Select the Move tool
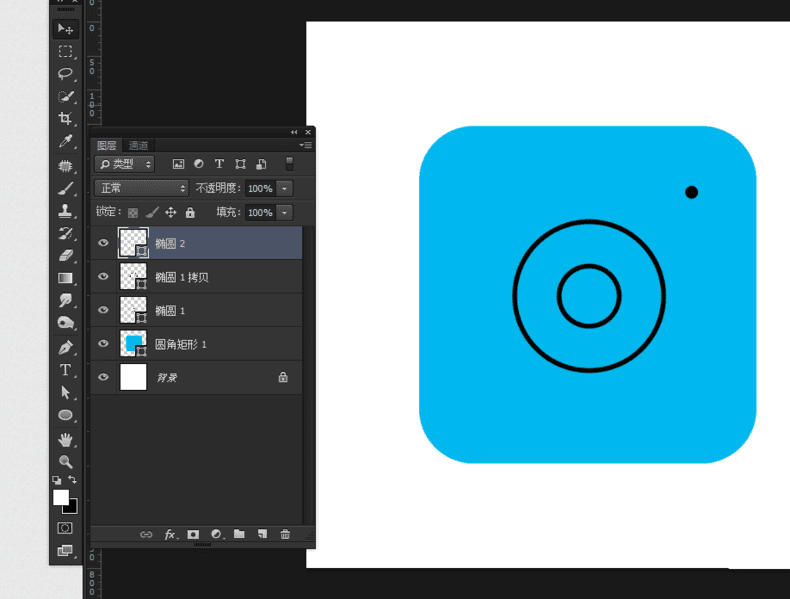Image resolution: width=790 pixels, height=599 pixels. [x=65, y=29]
